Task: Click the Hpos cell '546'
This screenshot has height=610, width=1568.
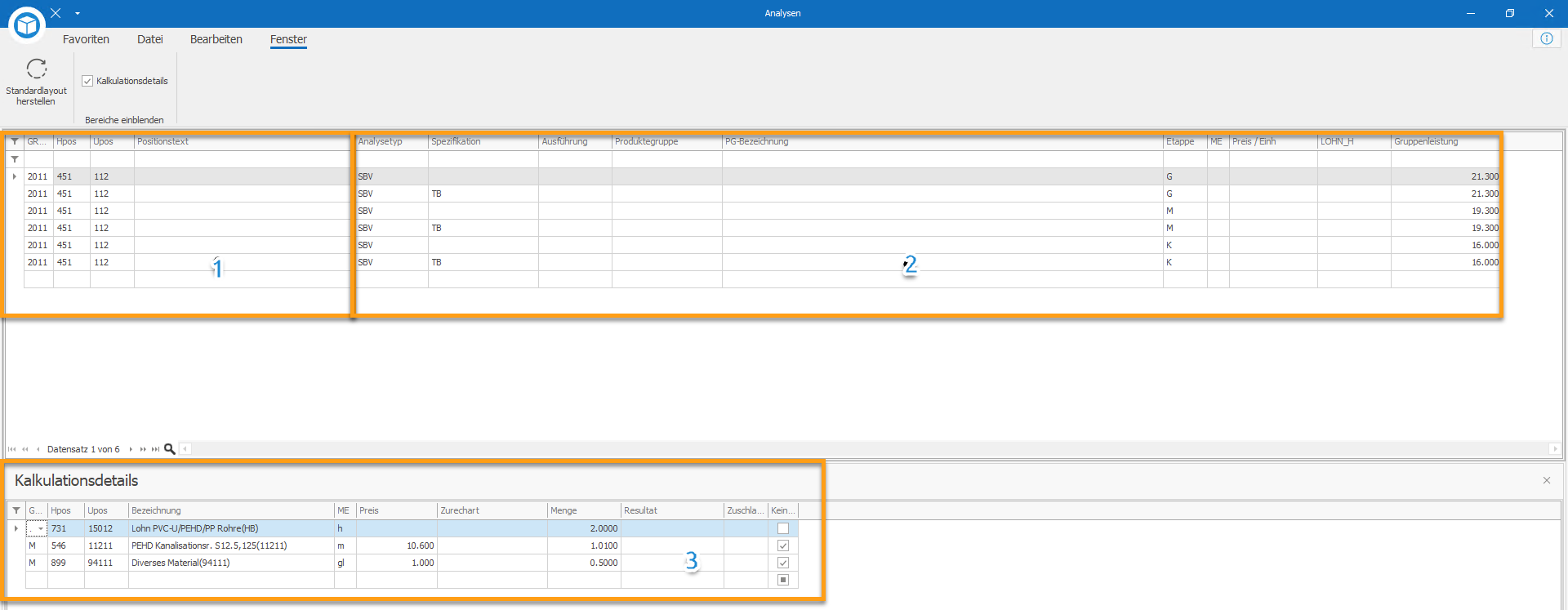Action: [x=66, y=545]
